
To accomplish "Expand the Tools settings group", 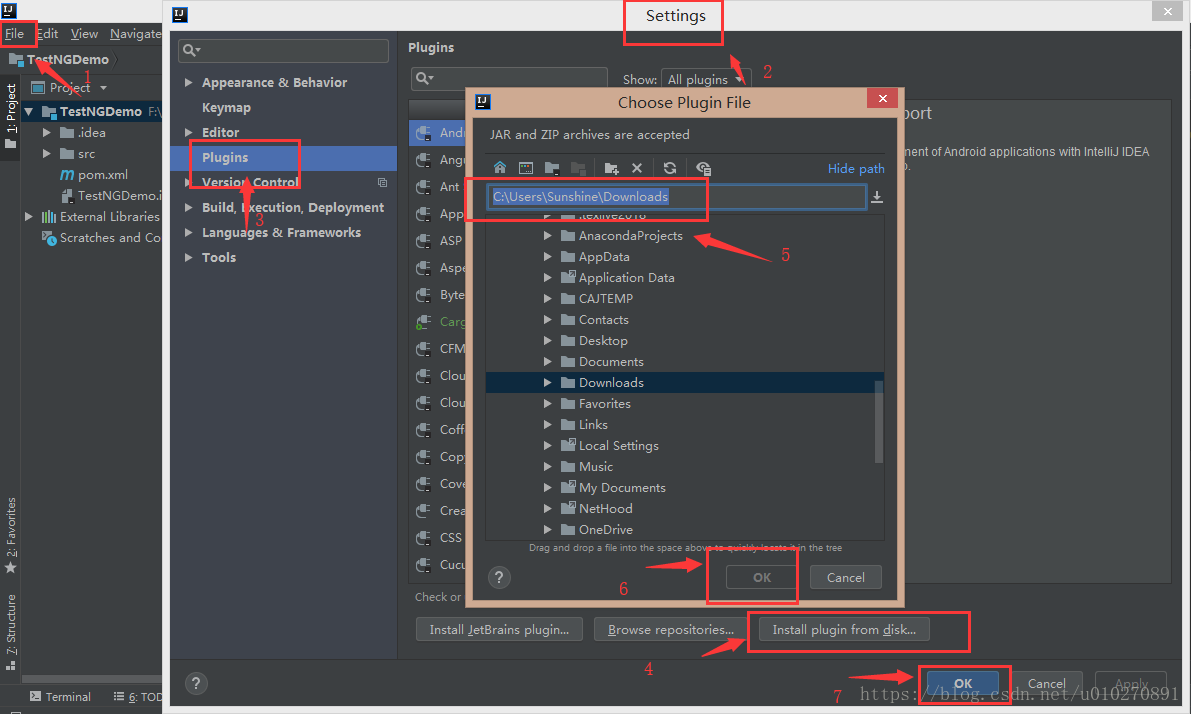I will click(188, 257).
